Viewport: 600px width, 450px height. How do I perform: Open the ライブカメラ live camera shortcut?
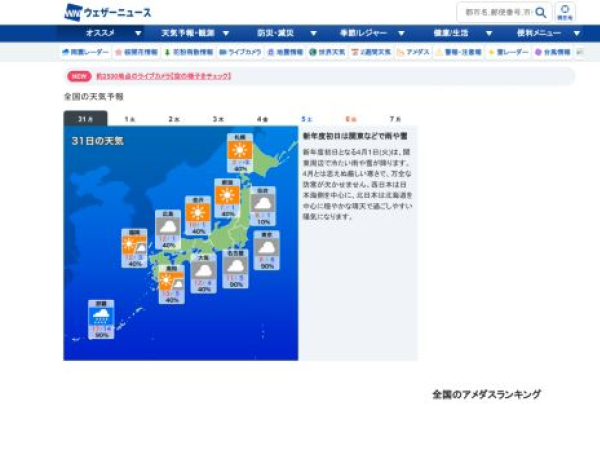[240, 52]
